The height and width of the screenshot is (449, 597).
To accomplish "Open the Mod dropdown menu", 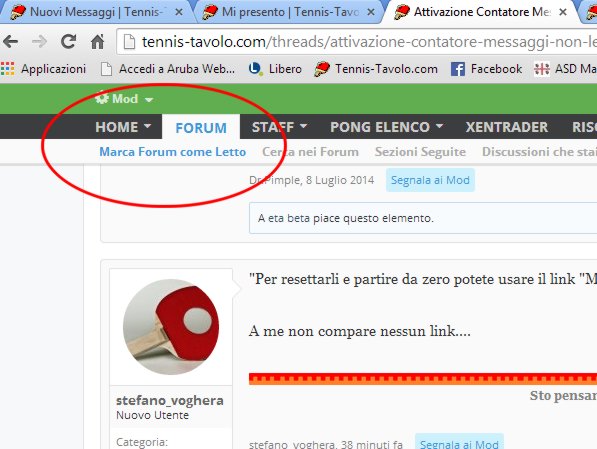I will [124, 99].
